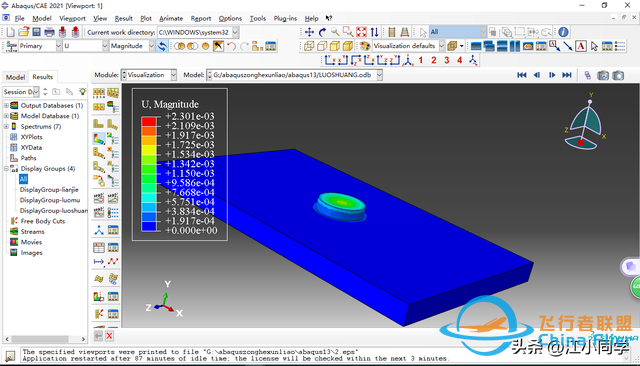
Task: Click the Pan View tool icon
Action: tap(309, 32)
